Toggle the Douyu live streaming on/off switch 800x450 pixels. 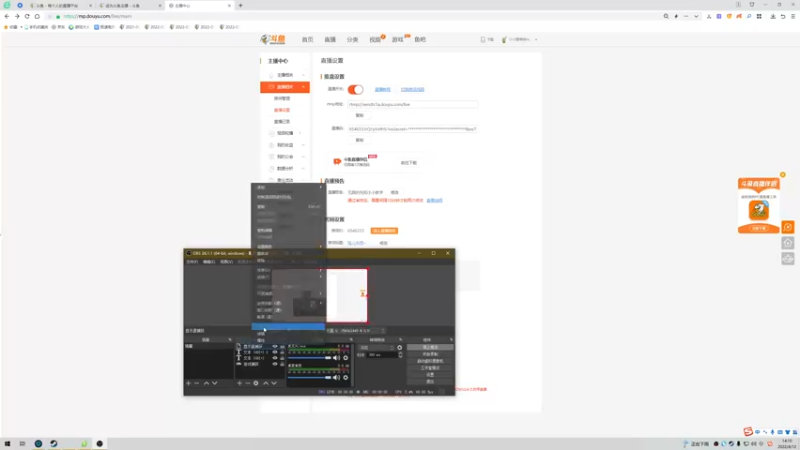[x=356, y=90]
